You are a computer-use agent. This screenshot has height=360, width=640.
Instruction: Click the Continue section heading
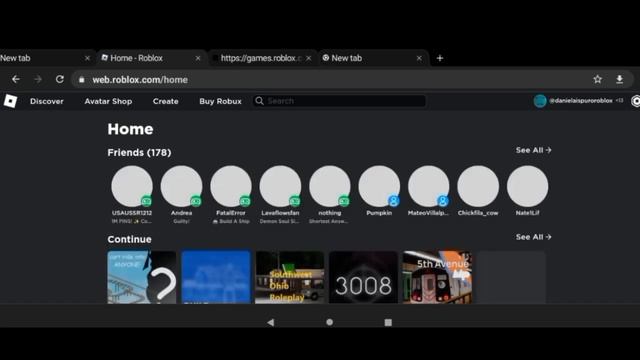click(x=129, y=239)
